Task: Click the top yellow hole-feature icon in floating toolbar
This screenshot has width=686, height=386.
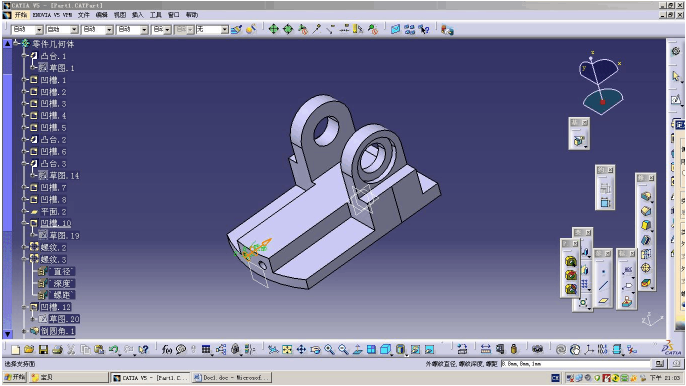Action: [x=570, y=262]
